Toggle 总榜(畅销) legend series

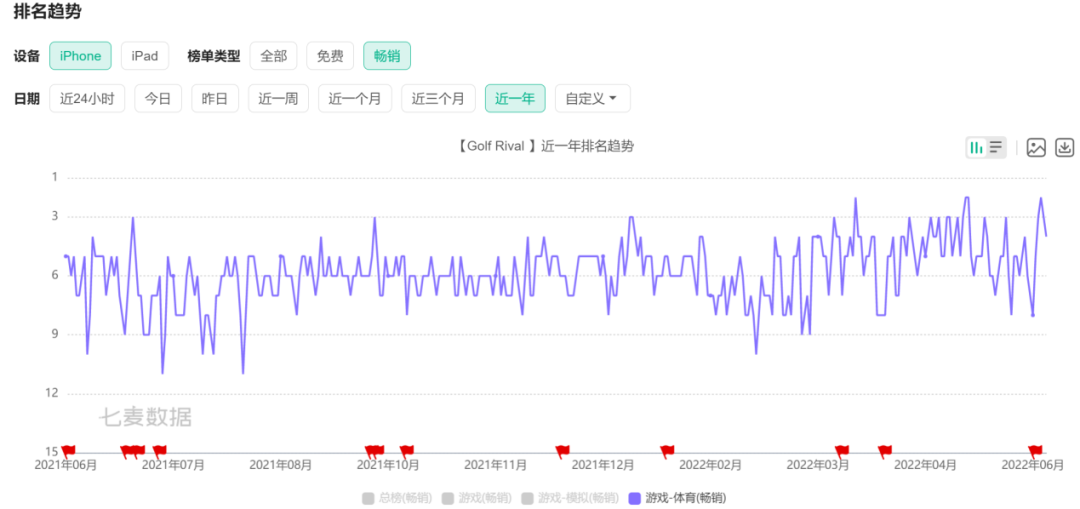click(397, 497)
